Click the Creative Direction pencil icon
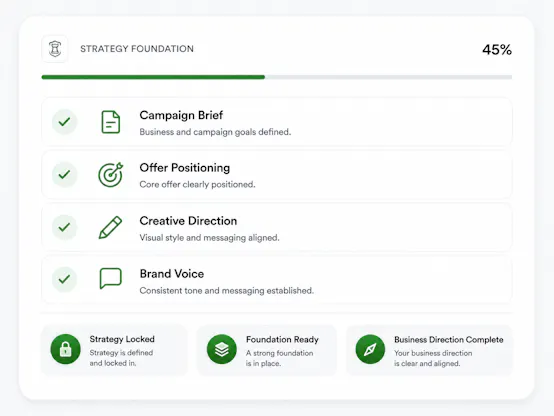This screenshot has width=554, height=416. (x=110, y=227)
